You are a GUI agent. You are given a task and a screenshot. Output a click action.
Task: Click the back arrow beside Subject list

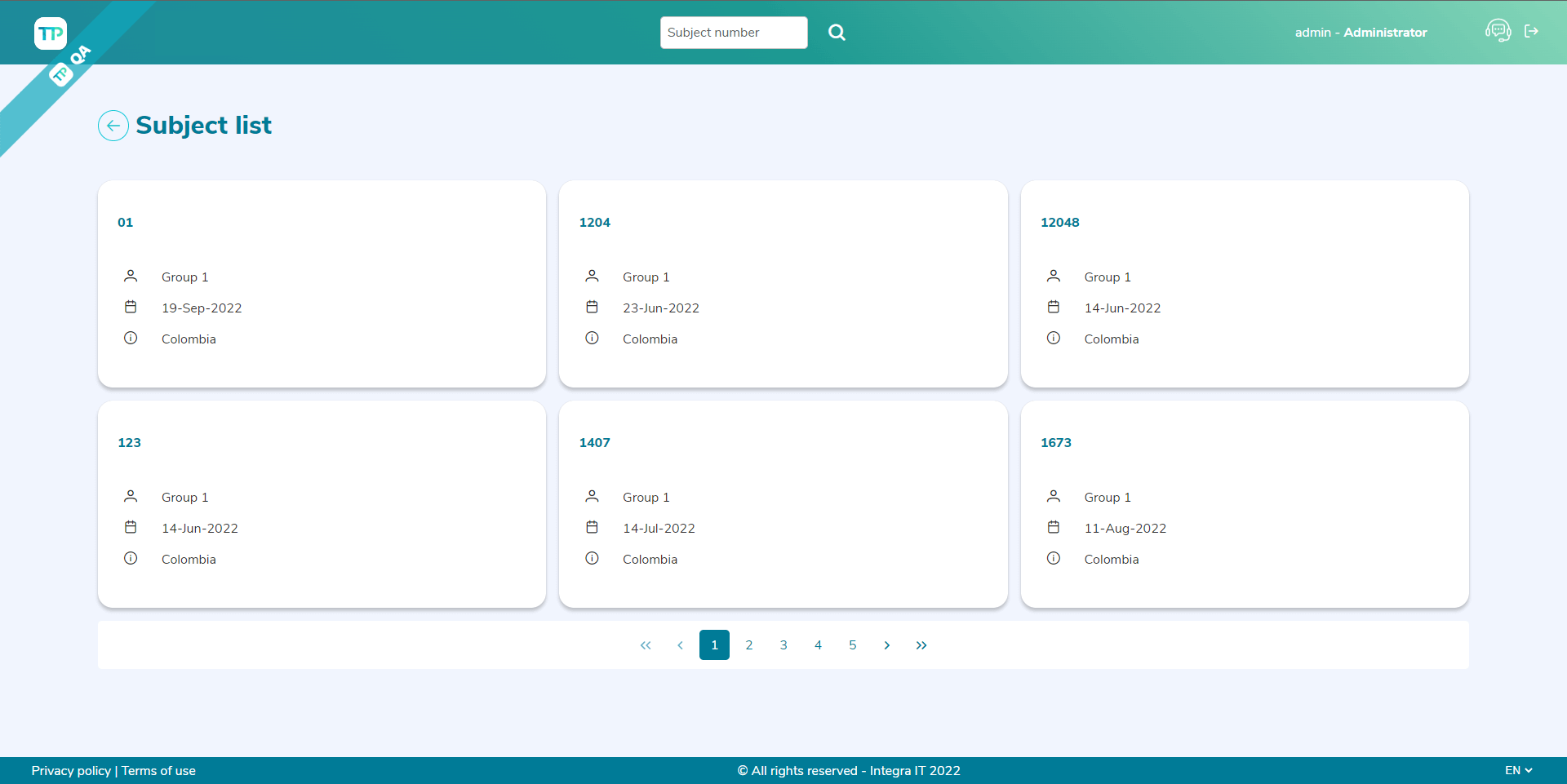113,126
